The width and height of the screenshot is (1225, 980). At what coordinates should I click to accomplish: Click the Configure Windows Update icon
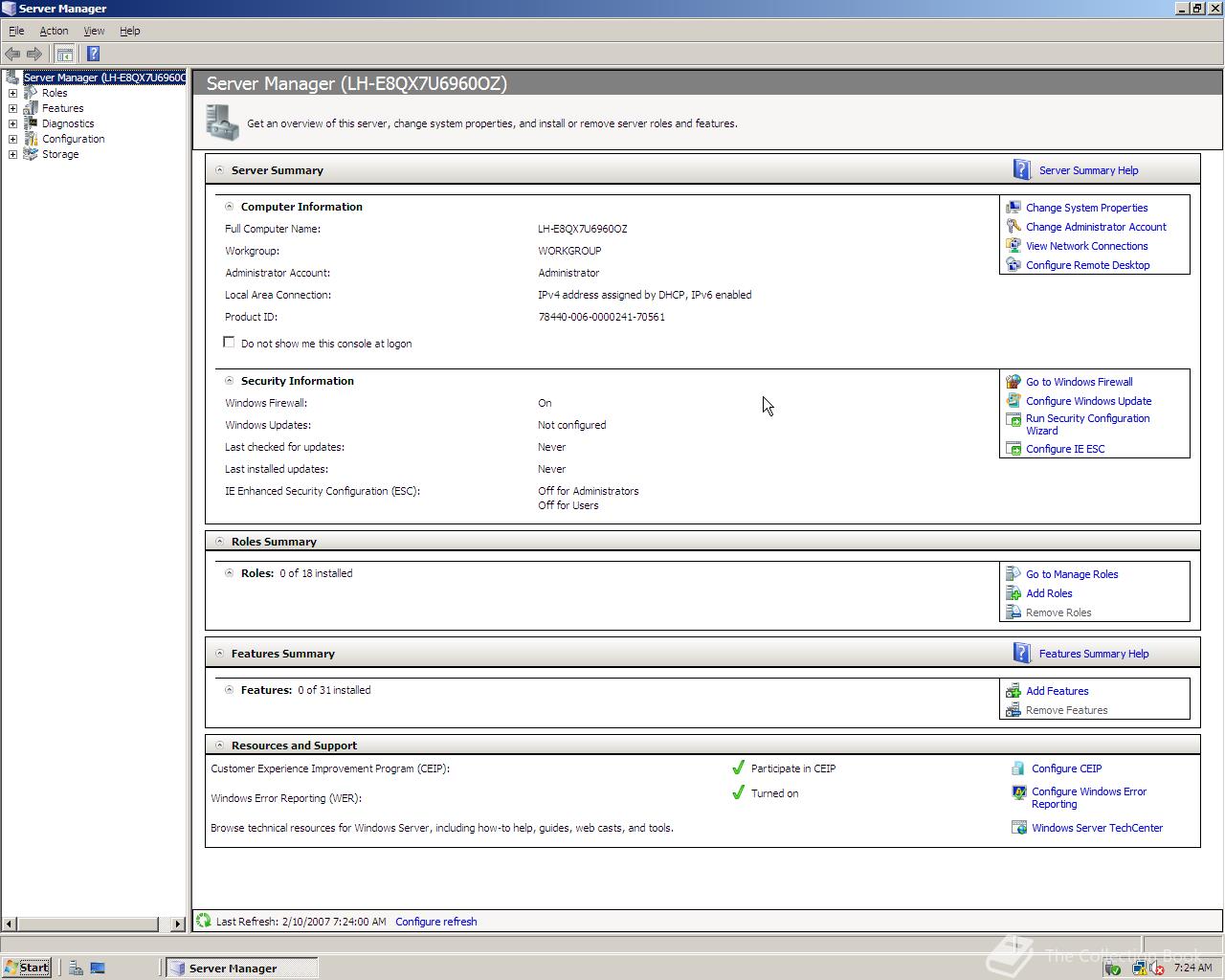tap(1013, 400)
